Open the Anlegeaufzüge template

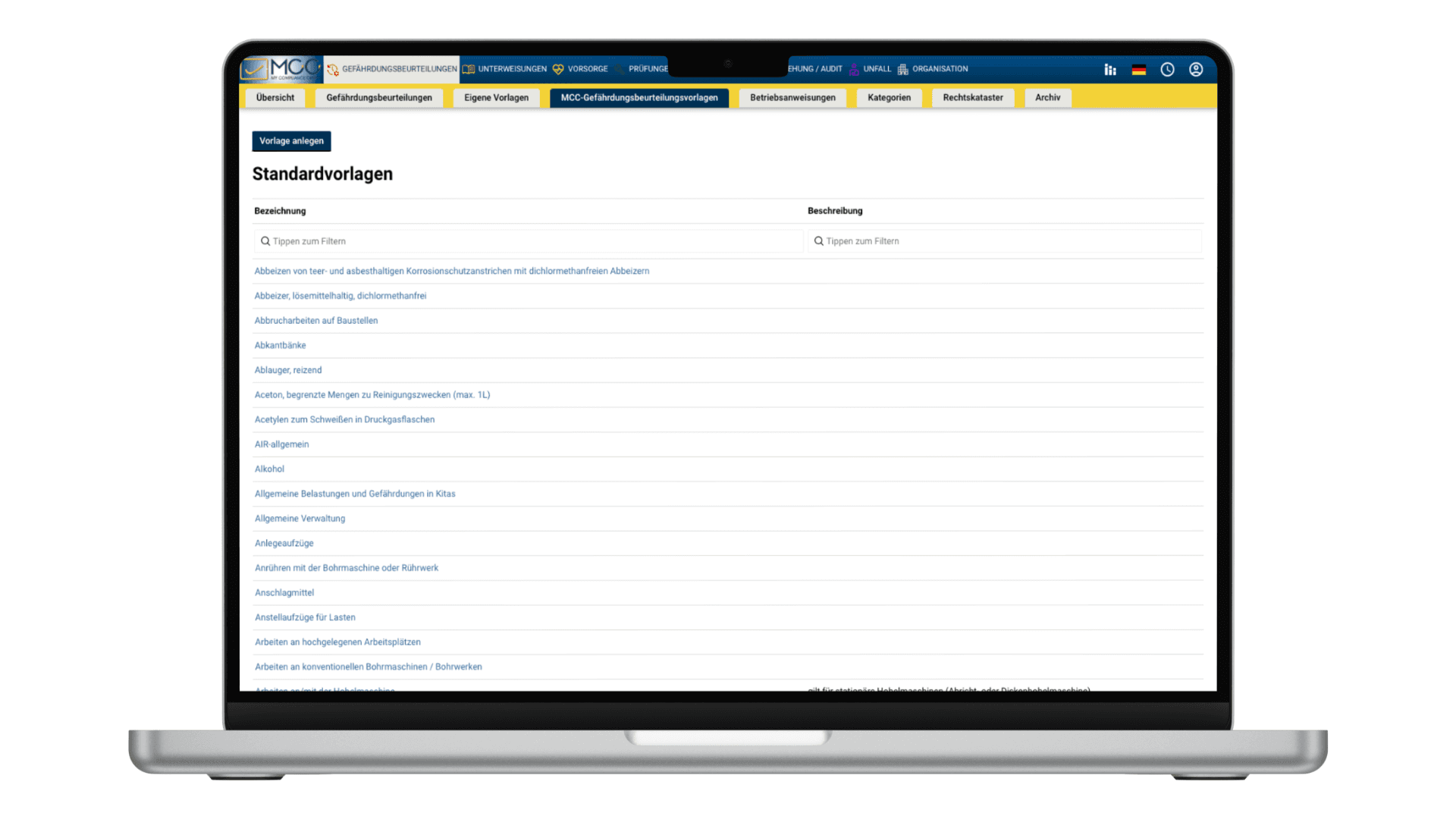(284, 544)
